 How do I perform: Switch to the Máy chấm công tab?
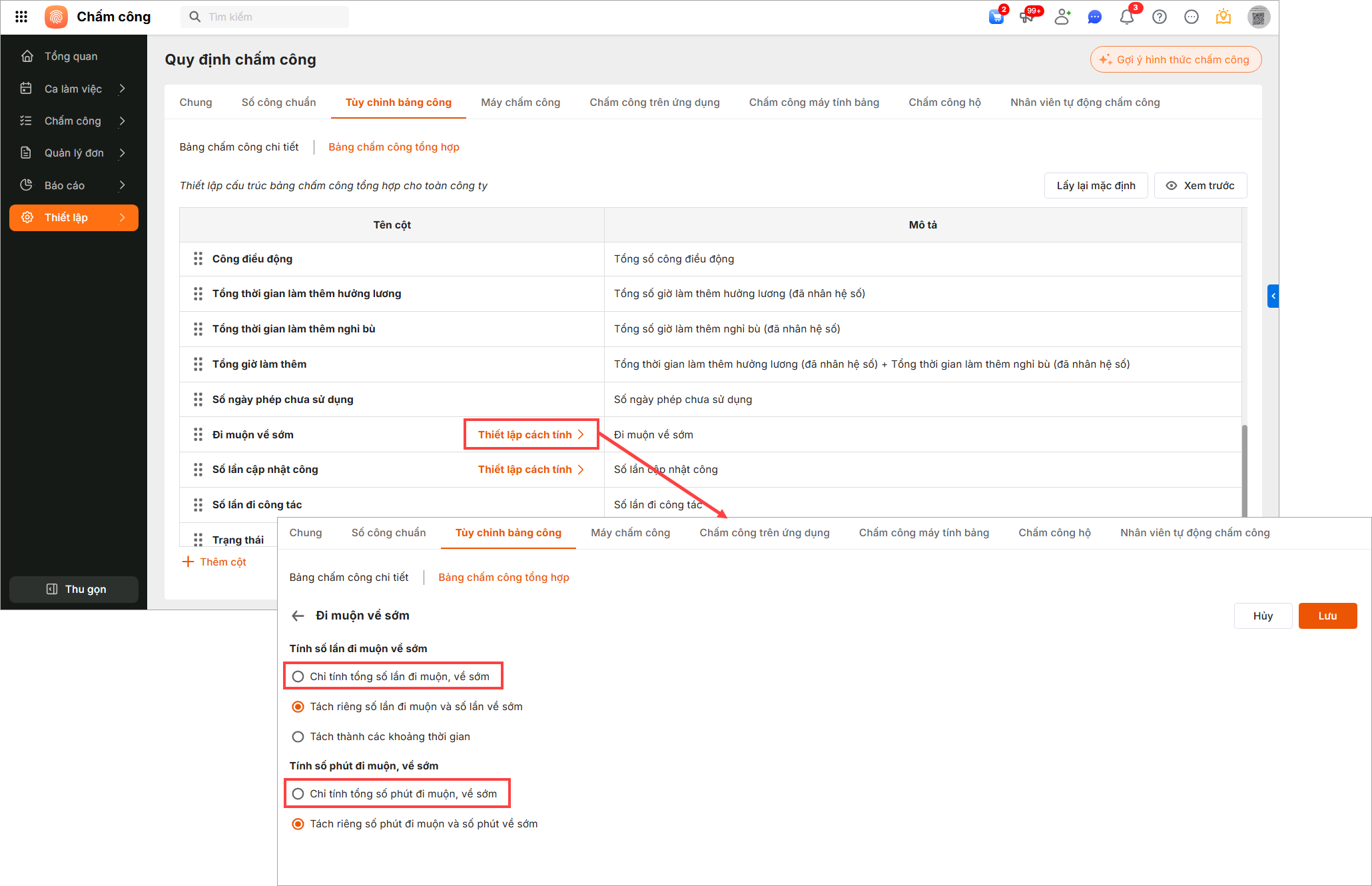coord(520,103)
